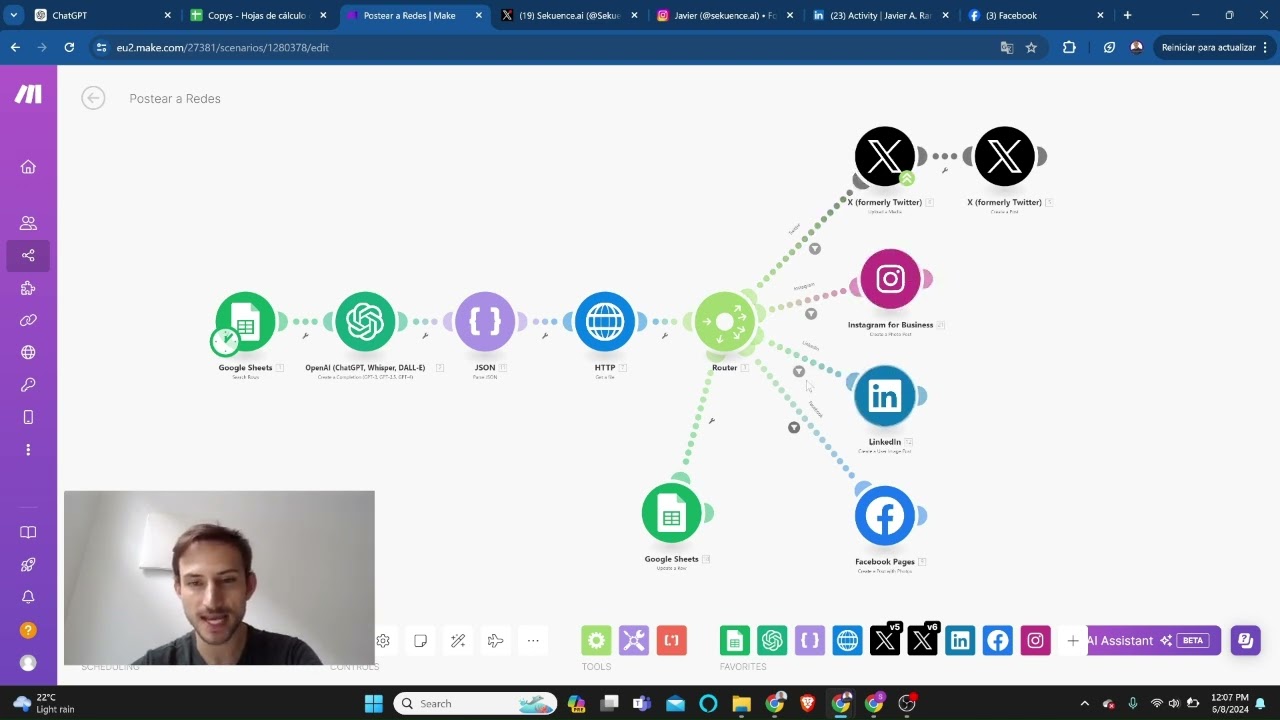Add Instagram from favorites bar

click(1036, 641)
